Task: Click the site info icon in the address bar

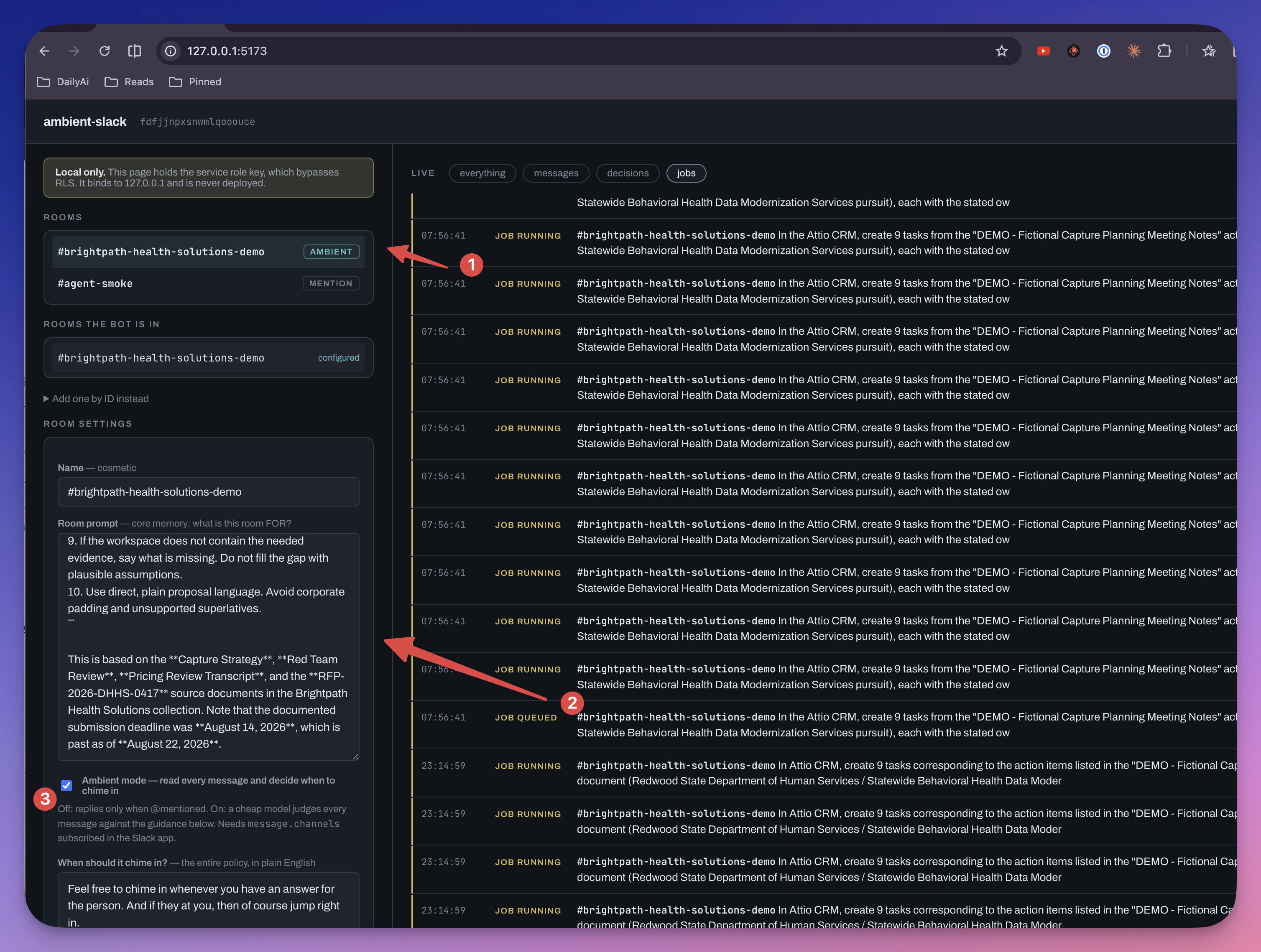Action: [171, 51]
